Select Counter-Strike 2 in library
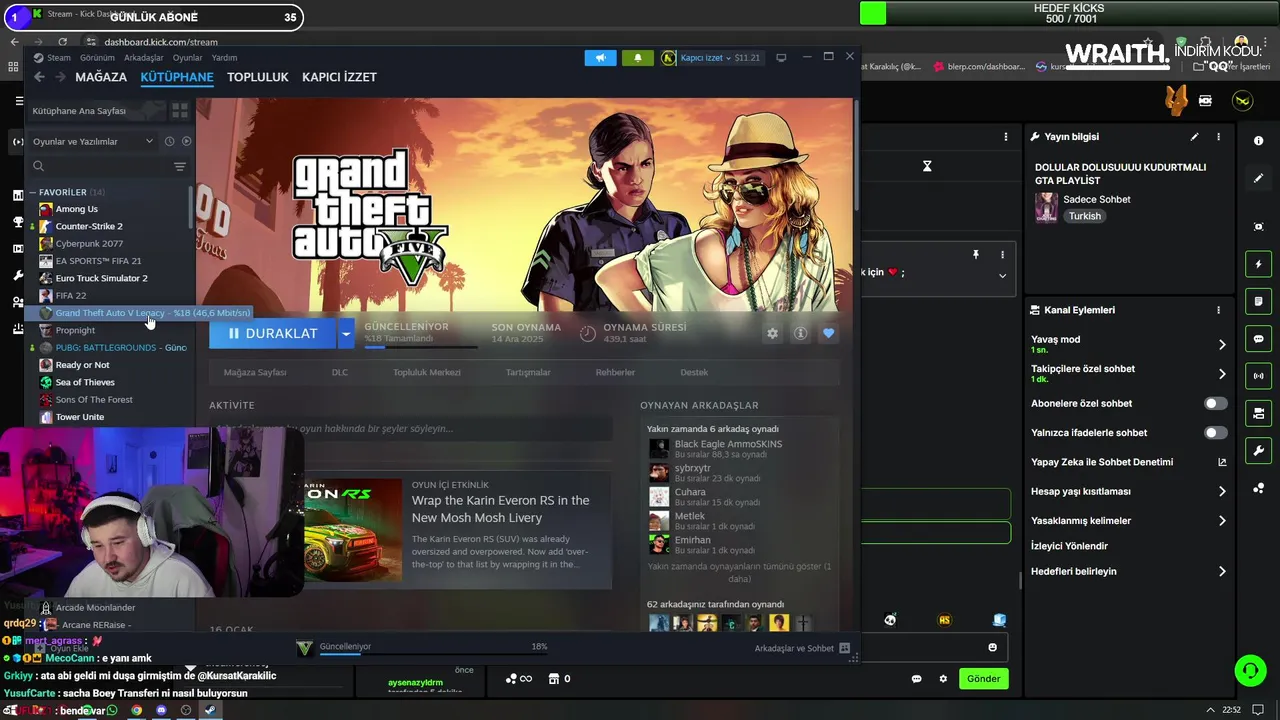 (x=89, y=227)
